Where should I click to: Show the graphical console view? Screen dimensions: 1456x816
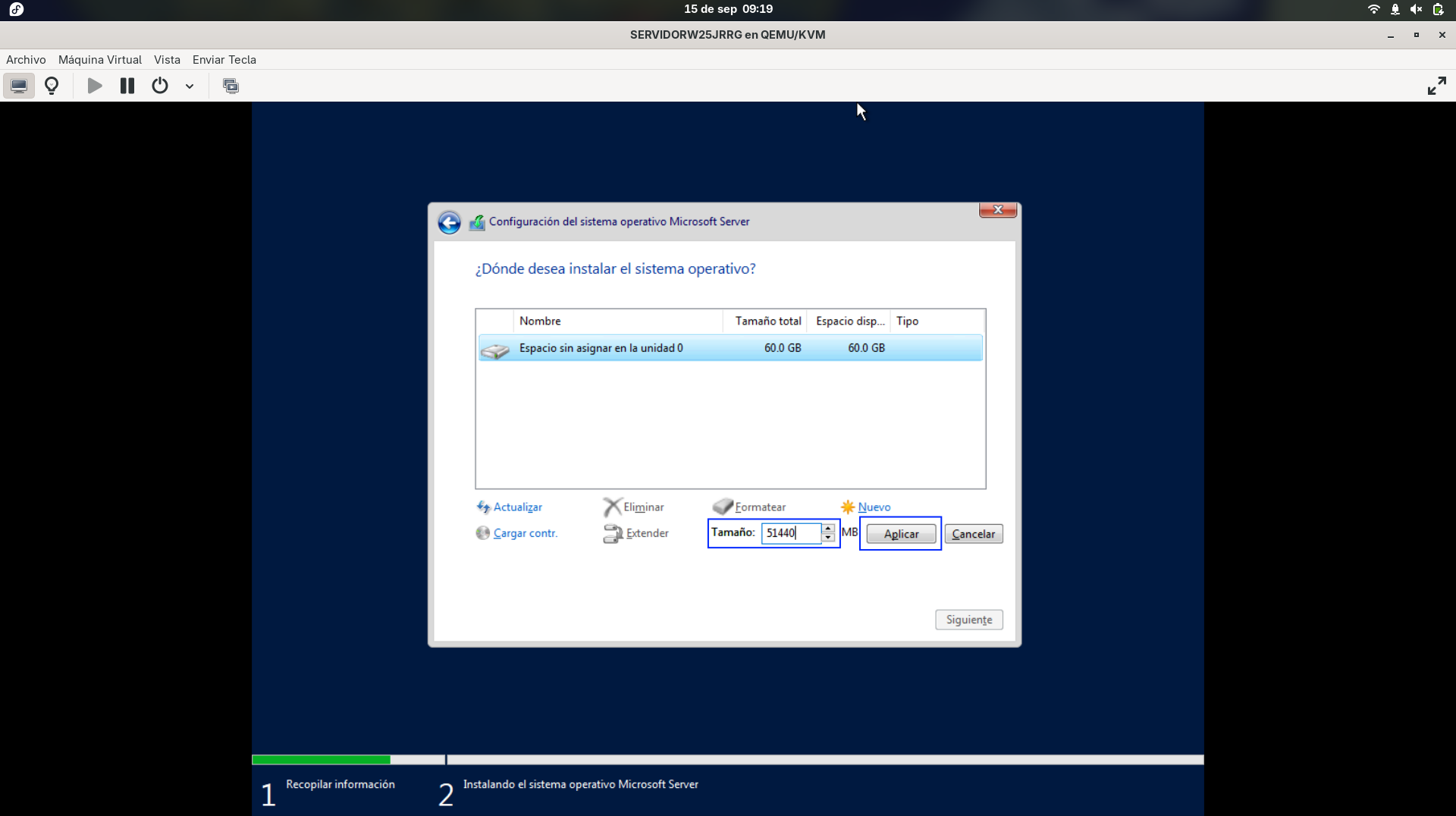(19, 86)
